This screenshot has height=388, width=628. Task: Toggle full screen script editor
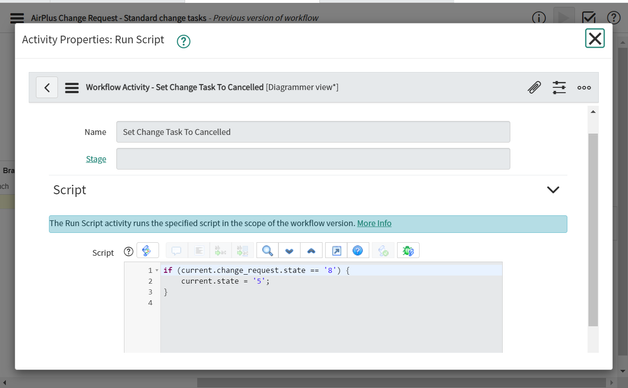tap(336, 251)
